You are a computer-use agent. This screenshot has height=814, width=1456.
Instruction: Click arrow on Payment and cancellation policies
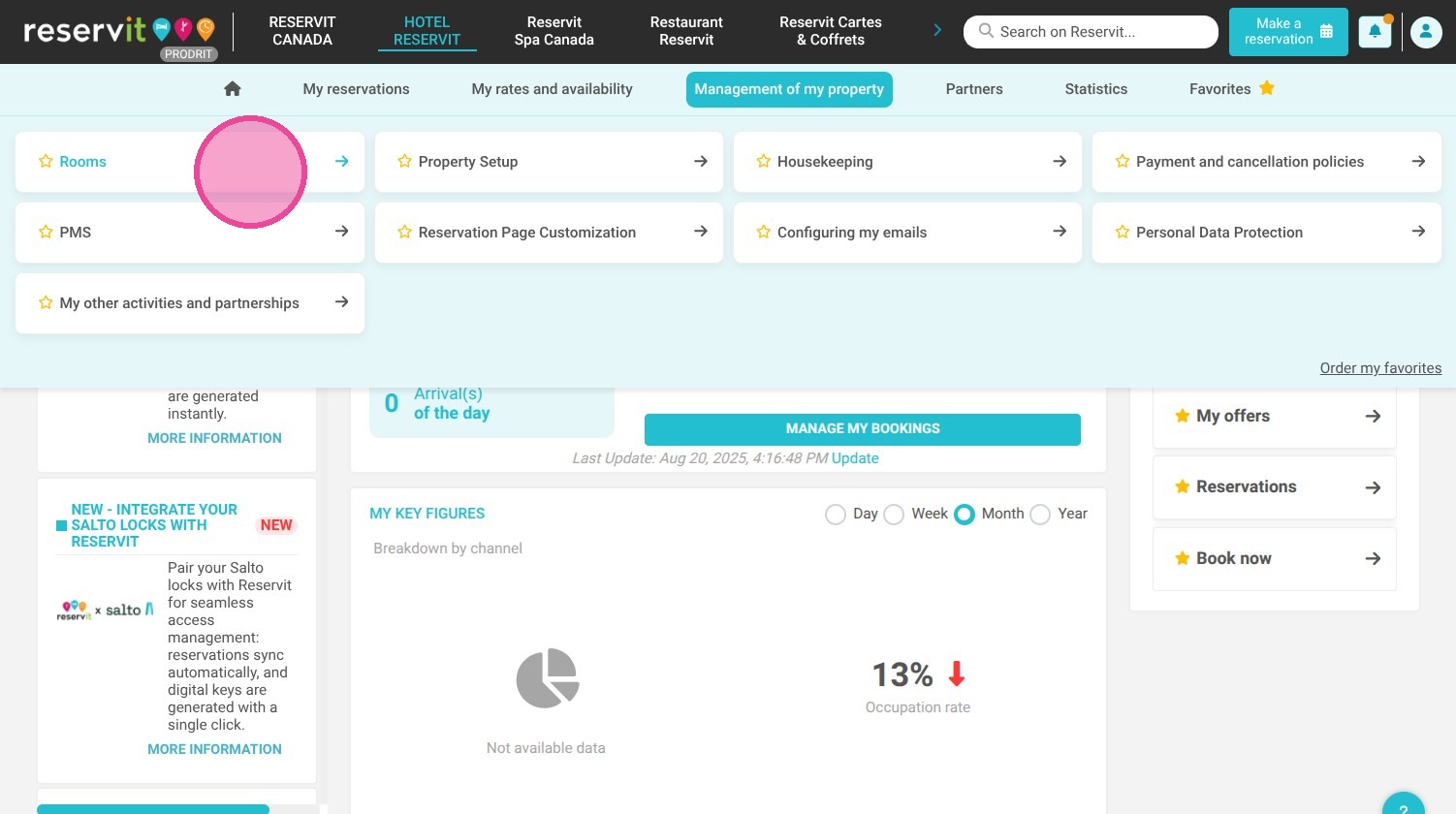1417,161
